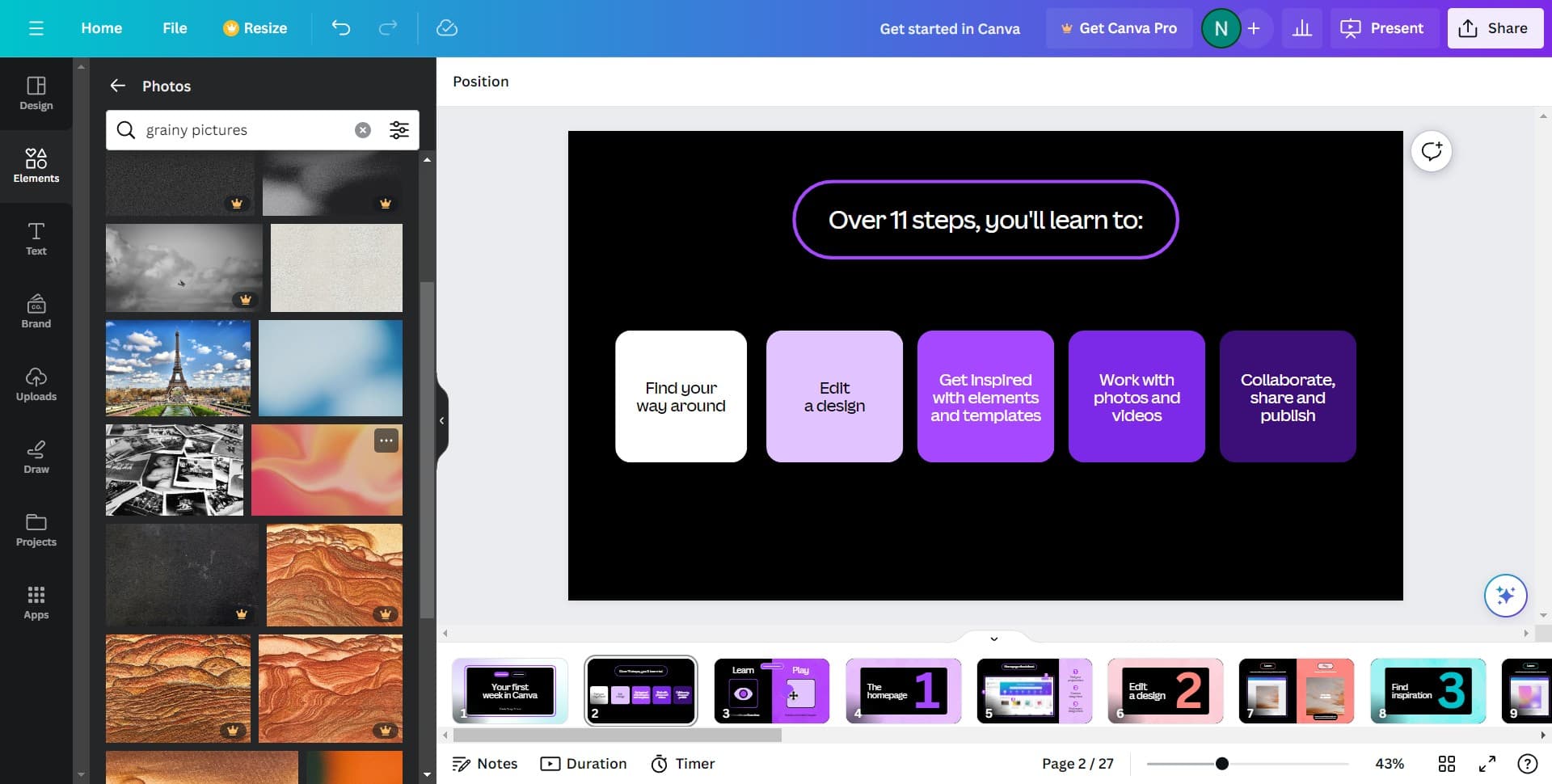Click the cloud save status icon

(446, 28)
